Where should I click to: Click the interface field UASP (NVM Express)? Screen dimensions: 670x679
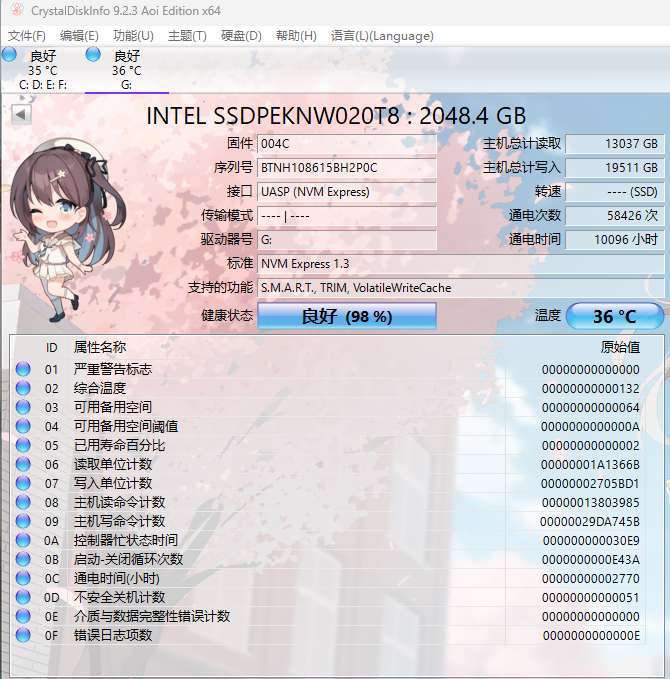click(x=346, y=191)
